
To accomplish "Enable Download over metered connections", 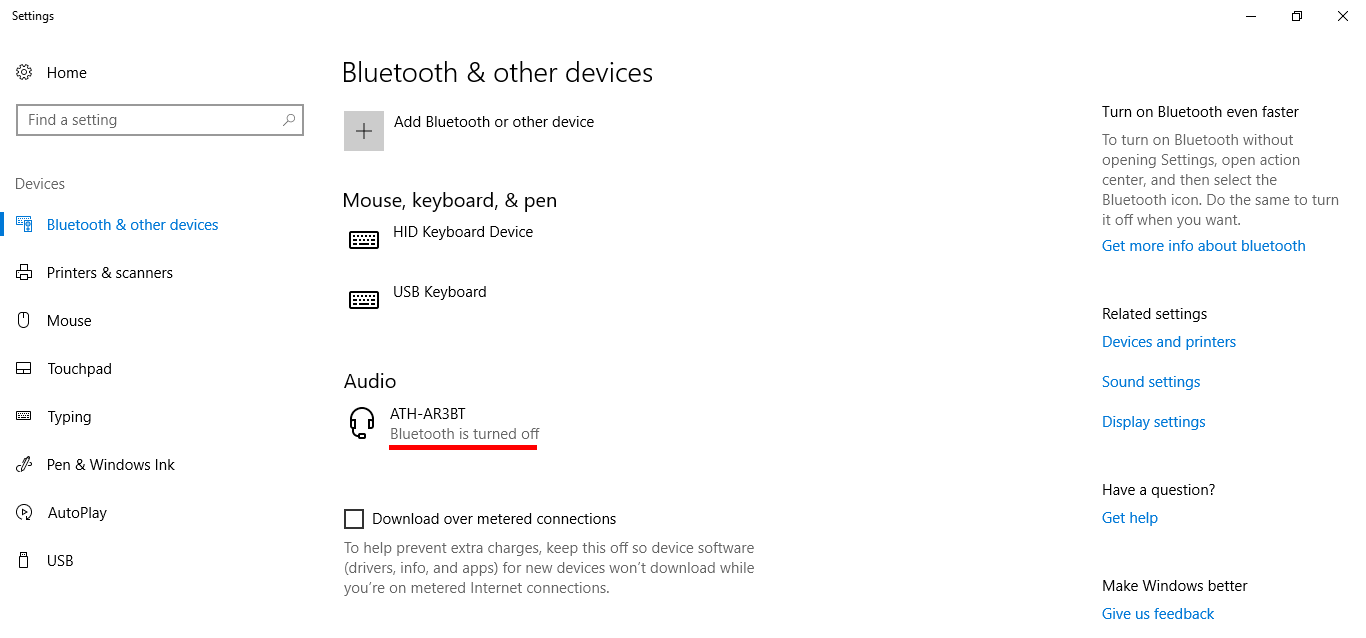I will coord(354,518).
